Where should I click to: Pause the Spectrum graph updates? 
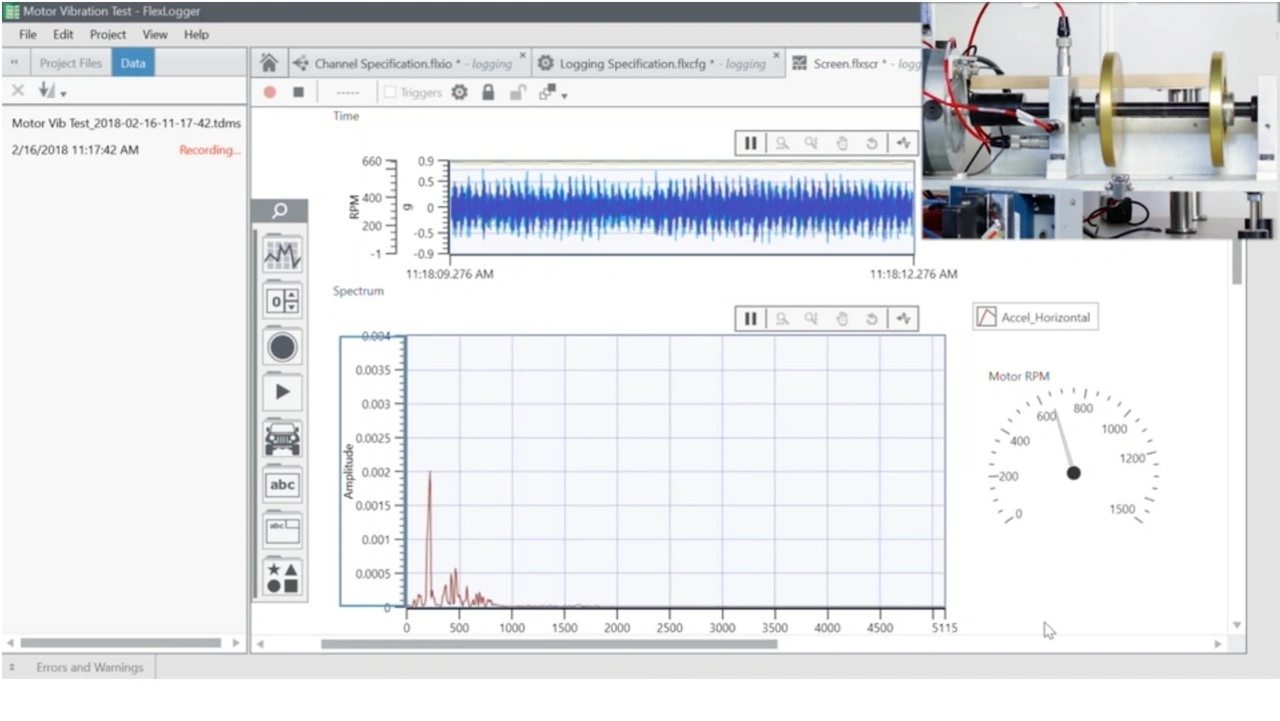coord(750,318)
